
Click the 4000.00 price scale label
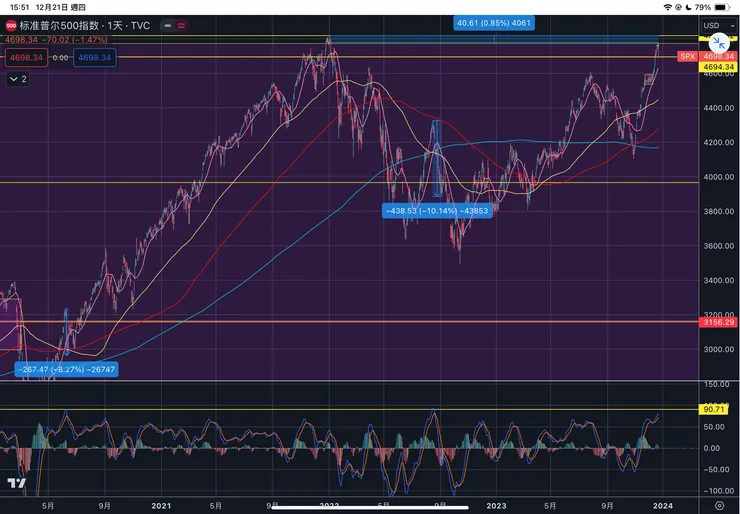pyautogui.click(x=718, y=177)
